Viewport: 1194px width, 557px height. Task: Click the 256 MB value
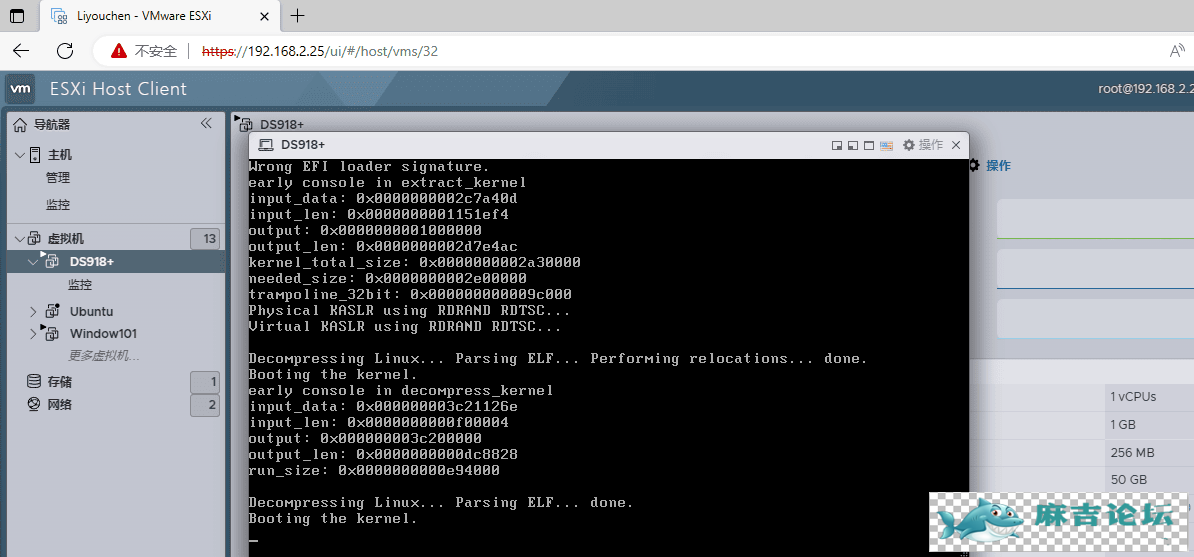click(x=1132, y=453)
